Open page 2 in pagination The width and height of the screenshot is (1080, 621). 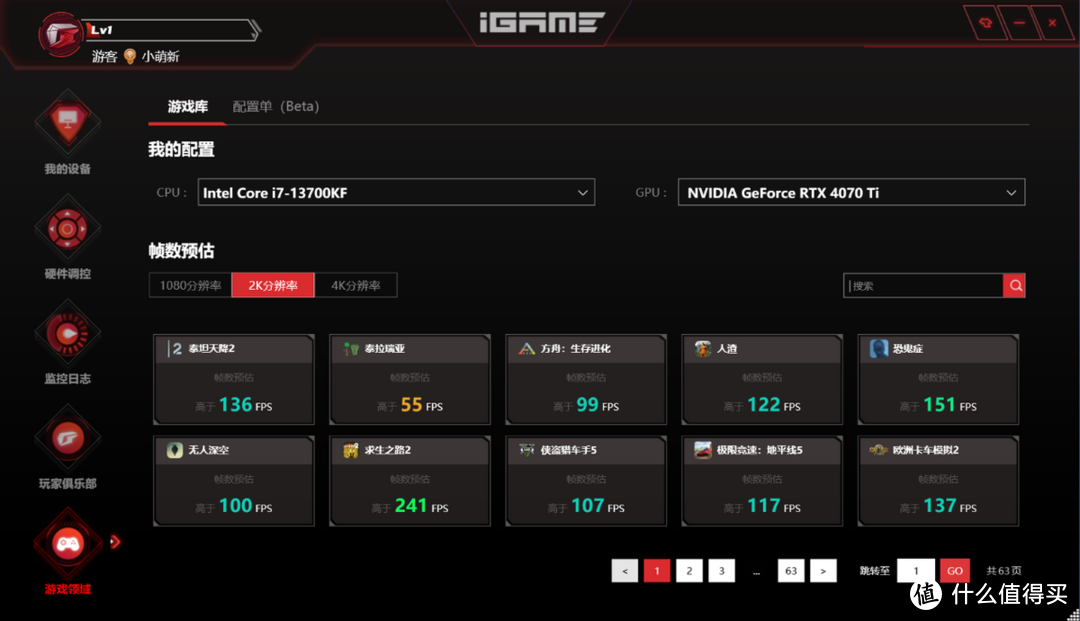(689, 571)
